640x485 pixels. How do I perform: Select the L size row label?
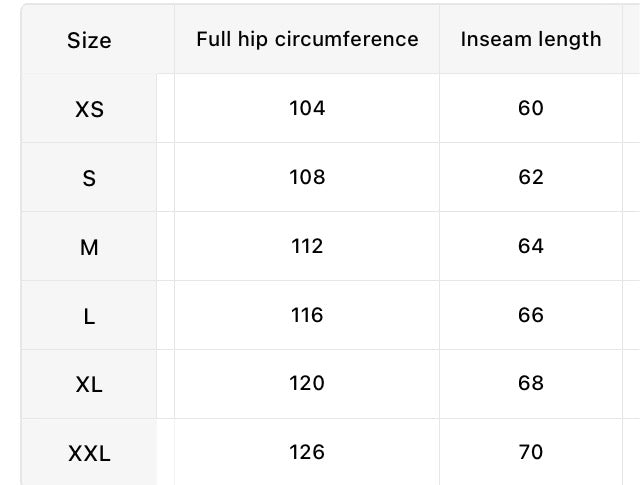(x=89, y=316)
